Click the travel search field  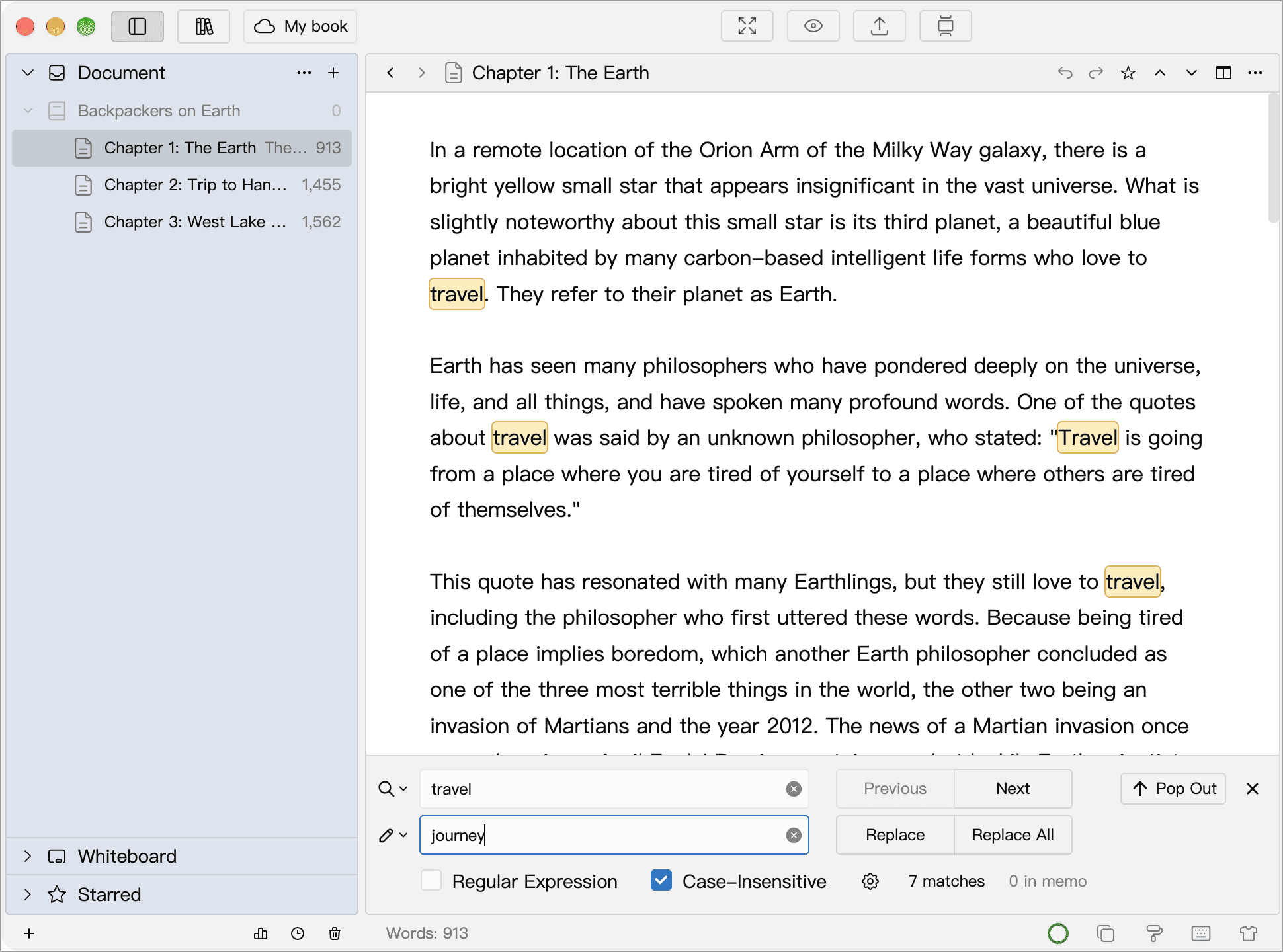pyautogui.click(x=614, y=789)
